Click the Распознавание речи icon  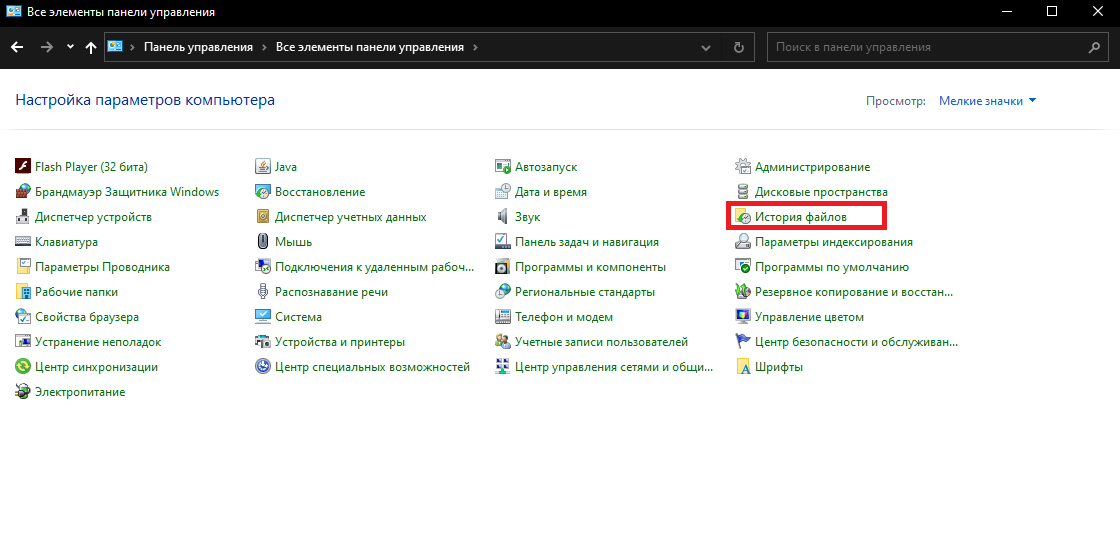tap(263, 291)
